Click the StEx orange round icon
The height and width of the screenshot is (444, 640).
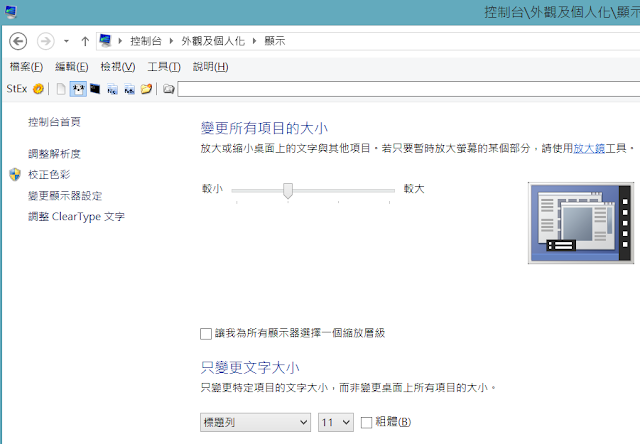(x=39, y=89)
